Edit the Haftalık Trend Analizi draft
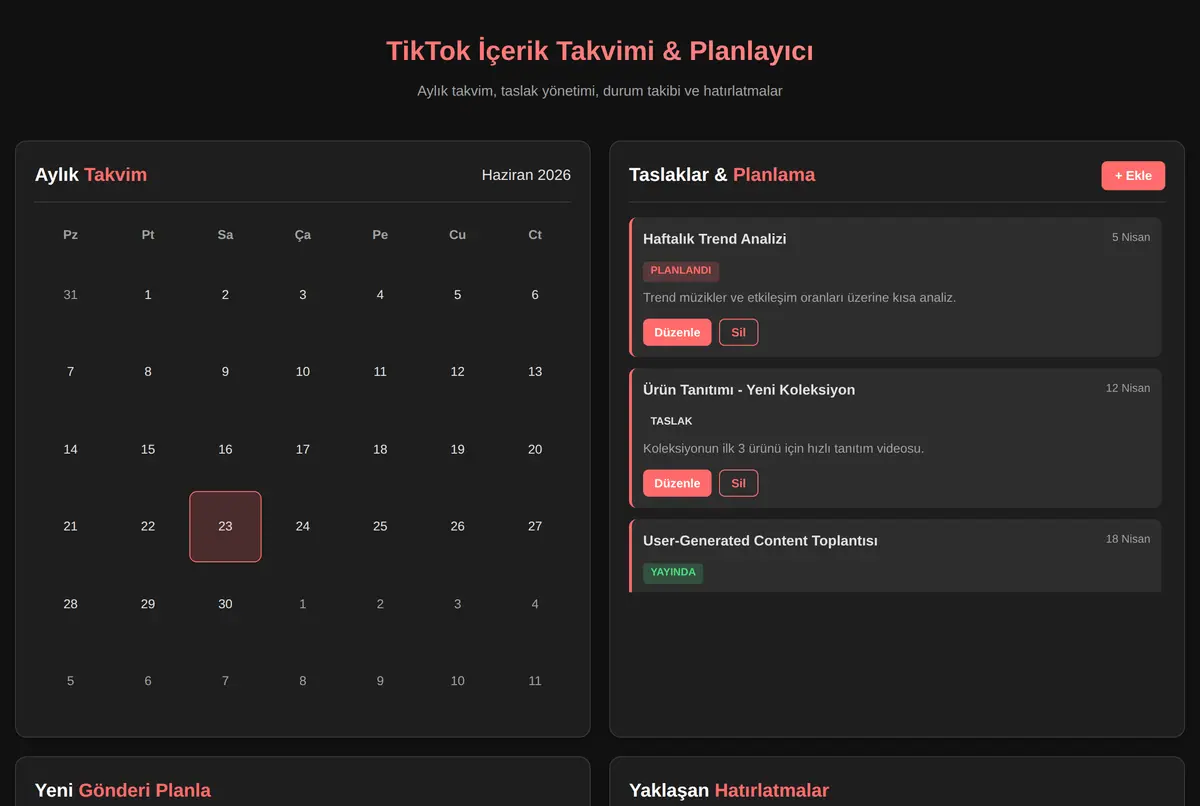 pos(677,332)
